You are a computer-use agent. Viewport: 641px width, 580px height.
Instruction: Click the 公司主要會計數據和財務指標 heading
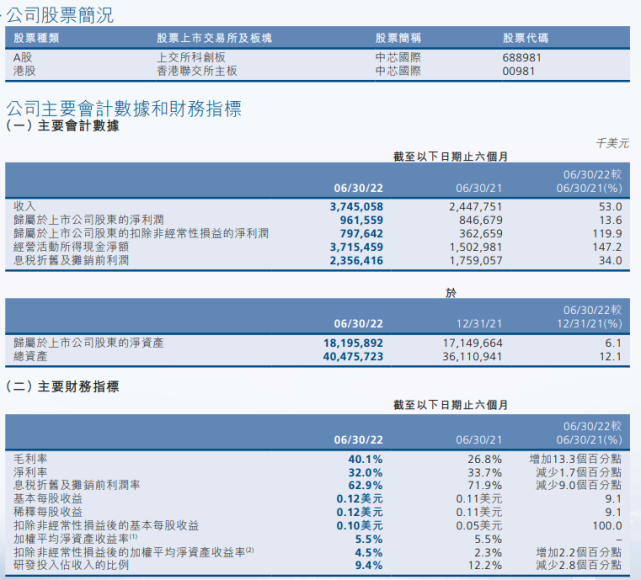pyautogui.click(x=124, y=108)
